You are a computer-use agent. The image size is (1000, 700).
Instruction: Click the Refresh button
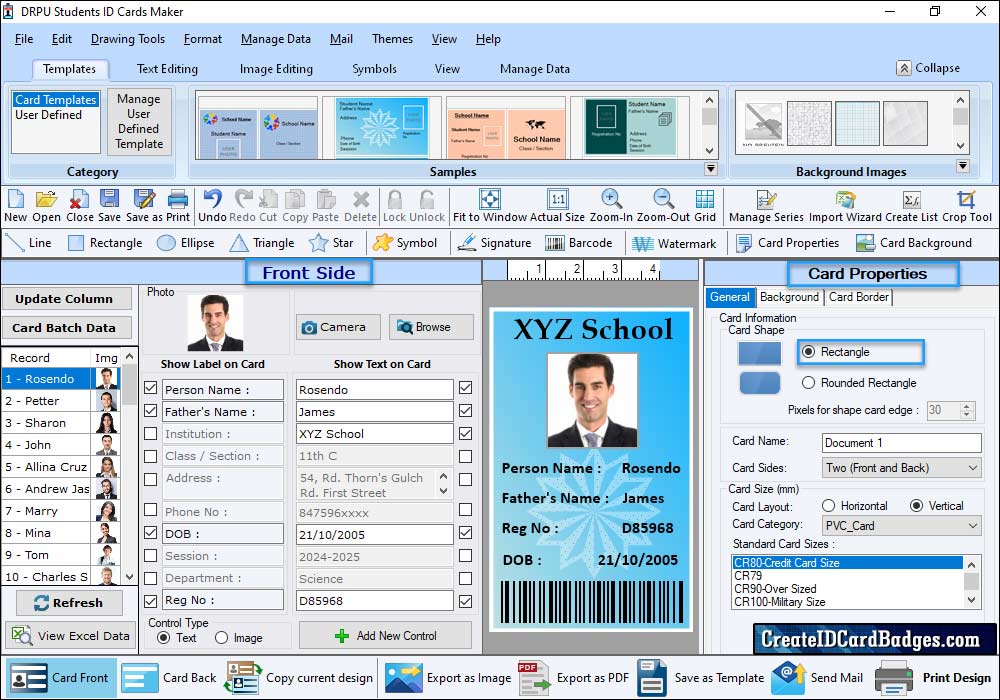(70, 602)
